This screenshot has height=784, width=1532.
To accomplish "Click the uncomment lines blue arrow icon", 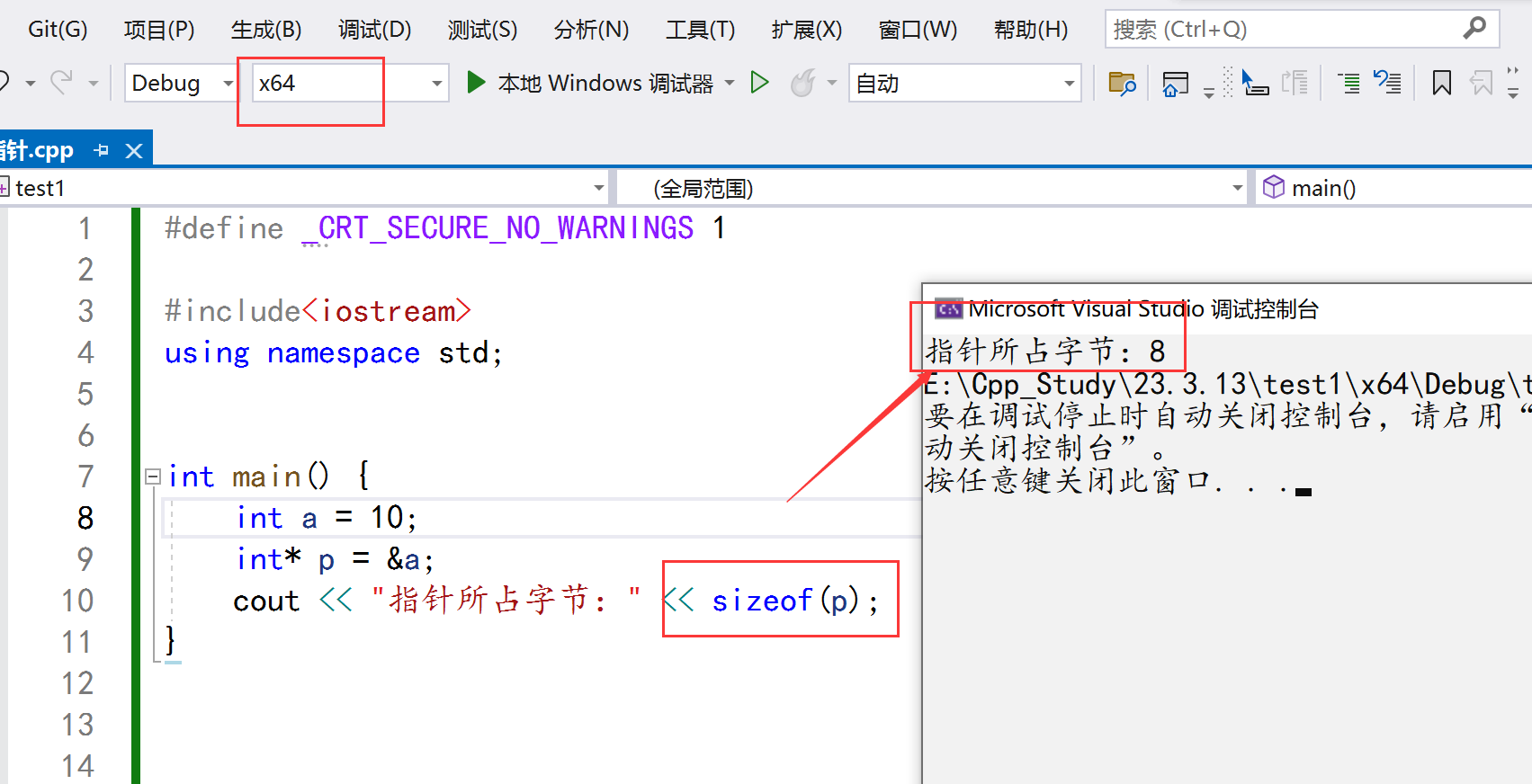I will [x=1387, y=83].
